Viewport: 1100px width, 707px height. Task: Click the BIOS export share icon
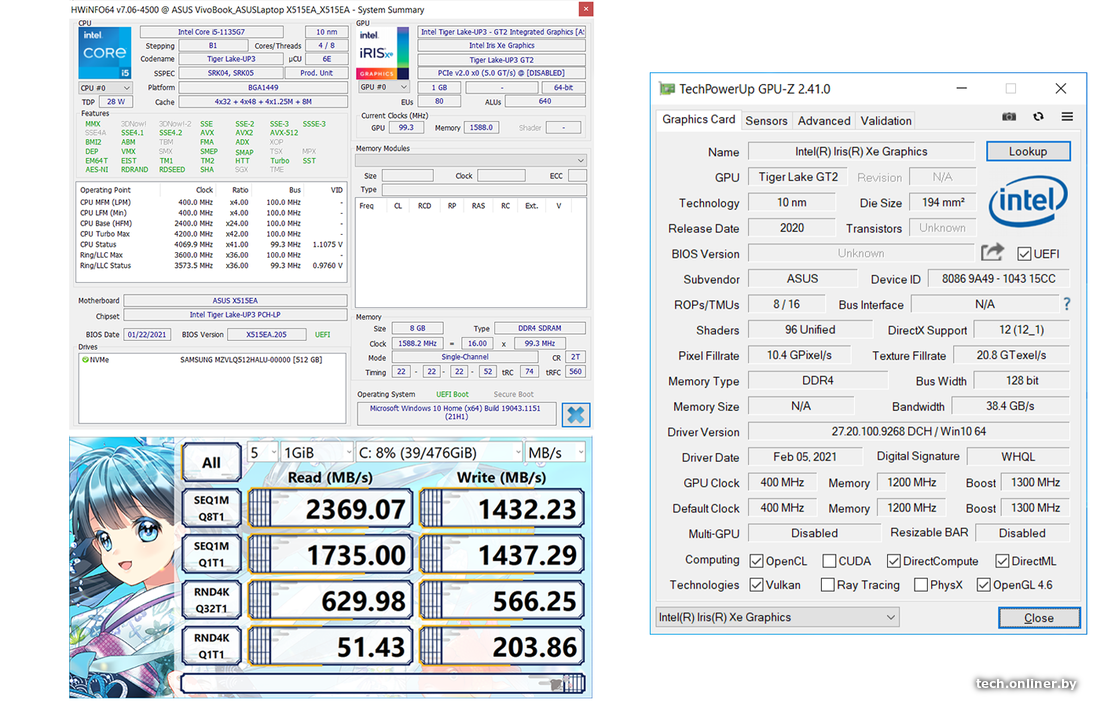pyautogui.click(x=992, y=253)
